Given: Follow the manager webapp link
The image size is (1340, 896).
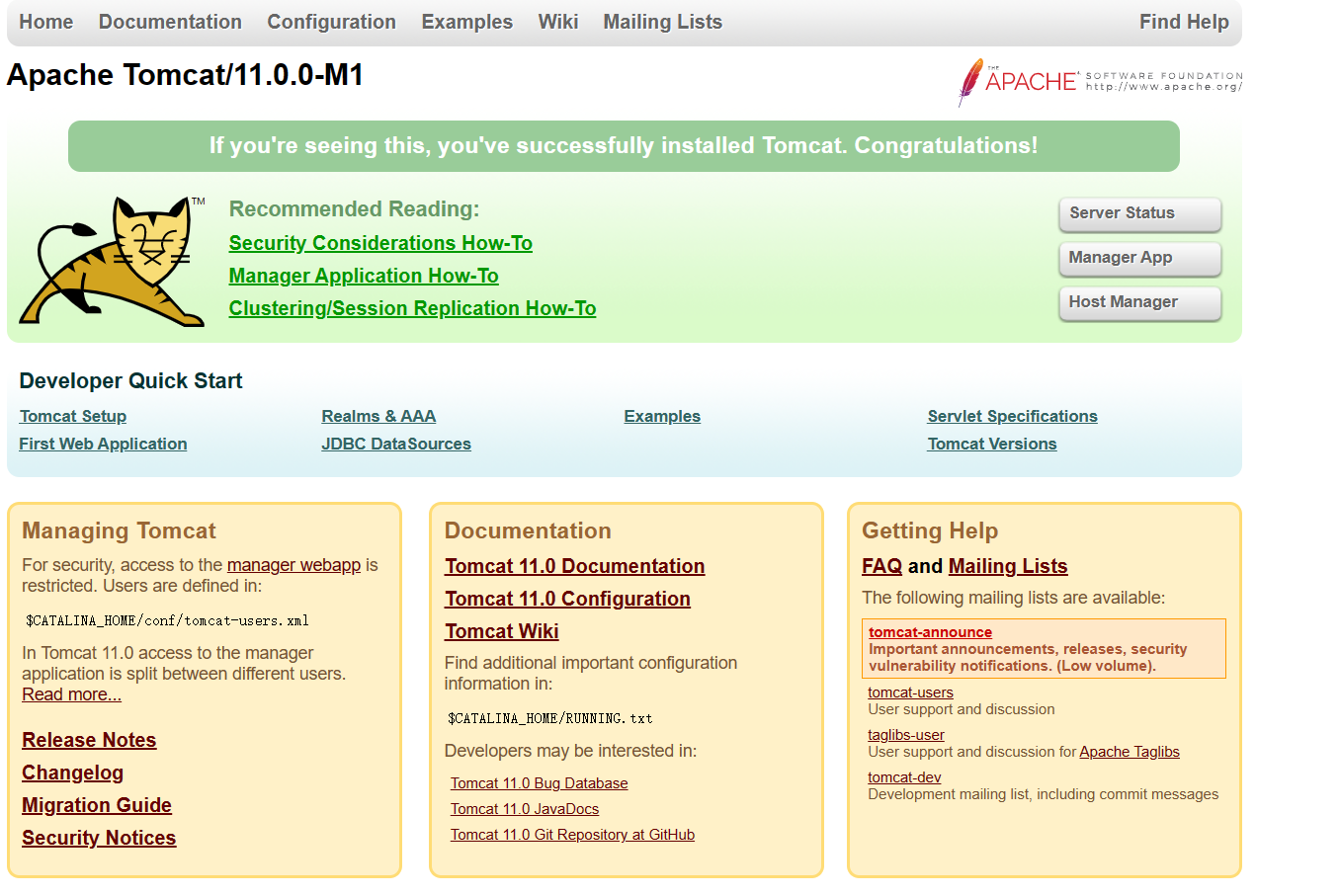Looking at the screenshot, I should point(293,565).
